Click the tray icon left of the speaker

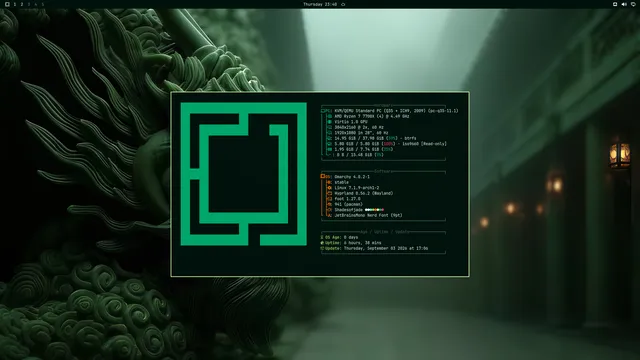615,4
